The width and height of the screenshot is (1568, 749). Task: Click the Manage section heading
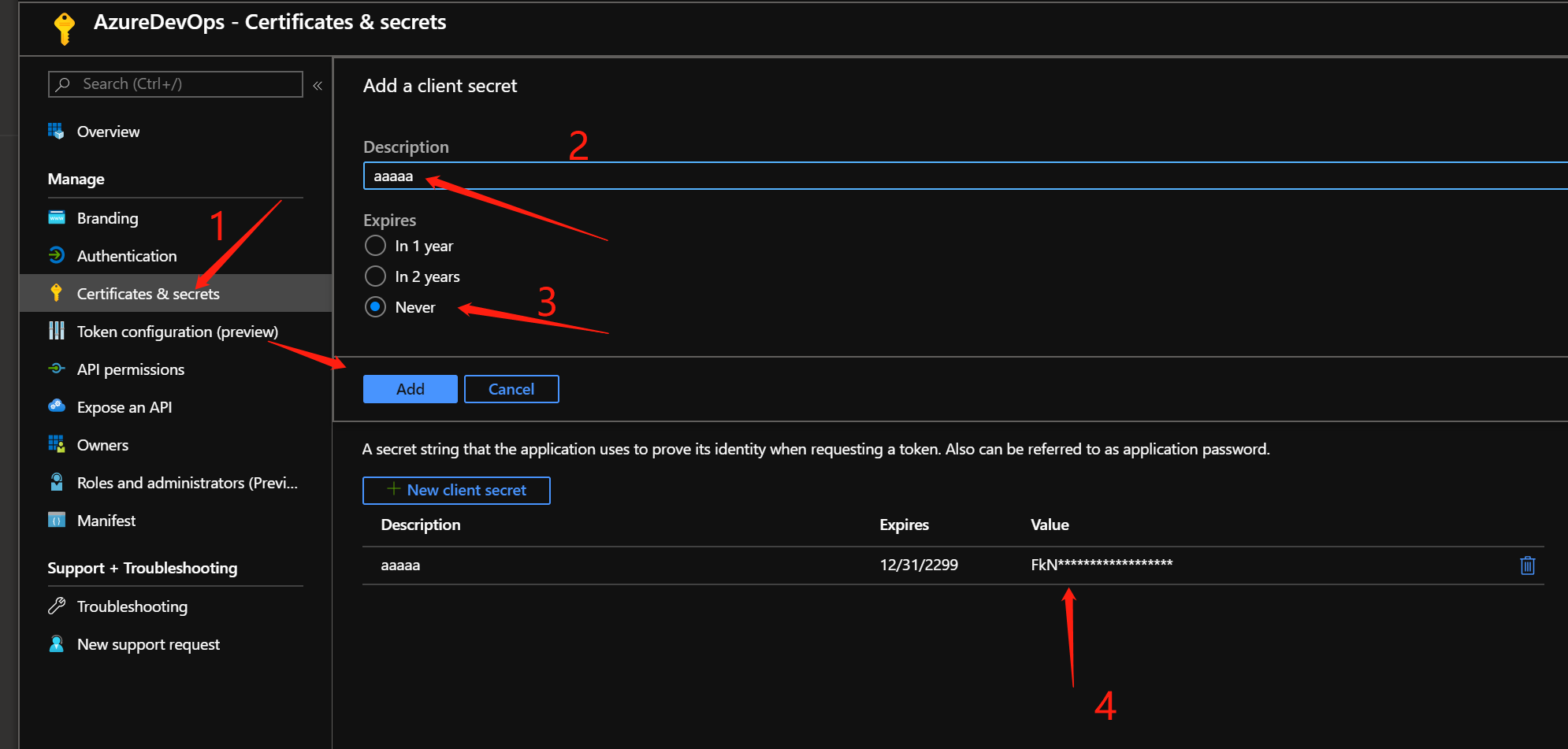click(x=76, y=179)
